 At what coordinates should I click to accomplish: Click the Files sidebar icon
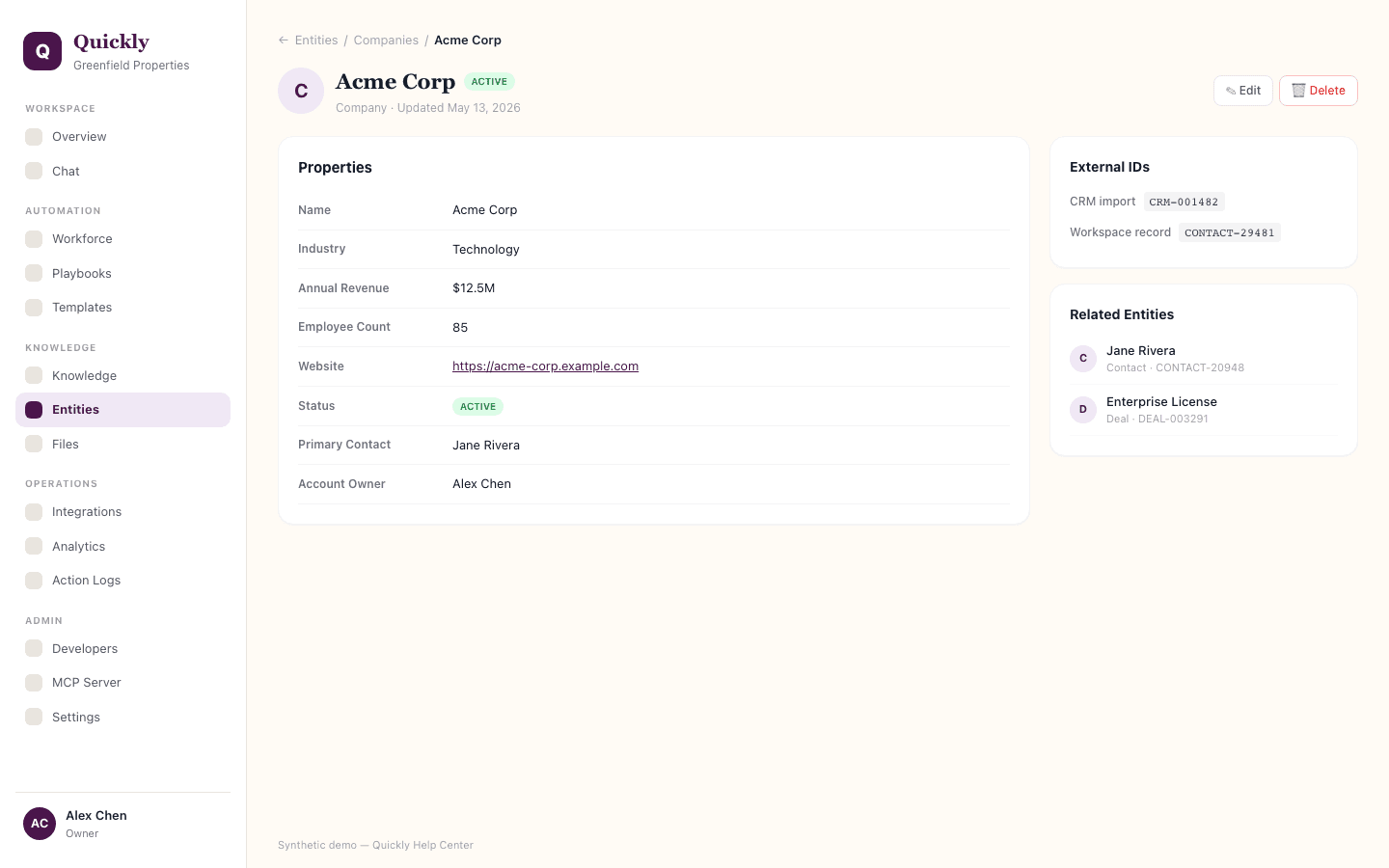[x=34, y=444]
